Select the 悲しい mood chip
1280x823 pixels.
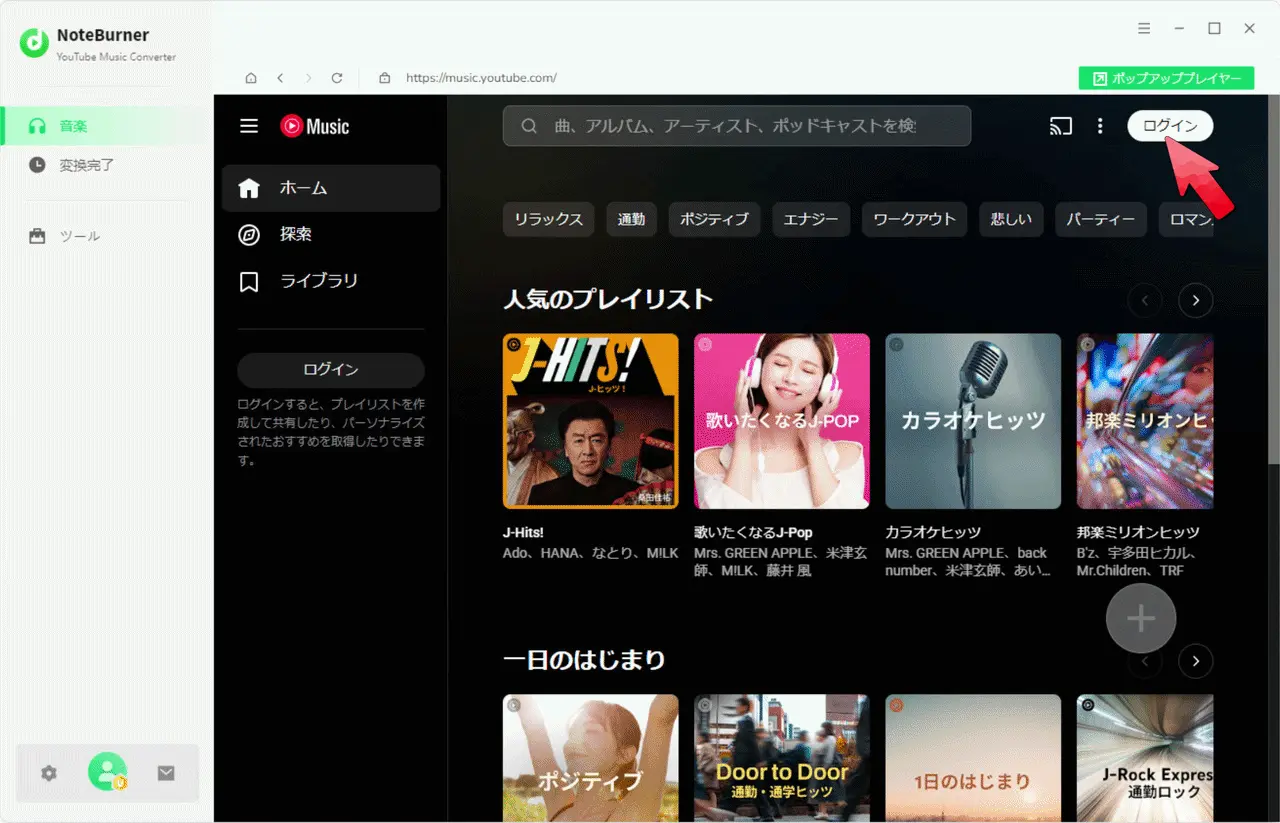[x=1011, y=219]
